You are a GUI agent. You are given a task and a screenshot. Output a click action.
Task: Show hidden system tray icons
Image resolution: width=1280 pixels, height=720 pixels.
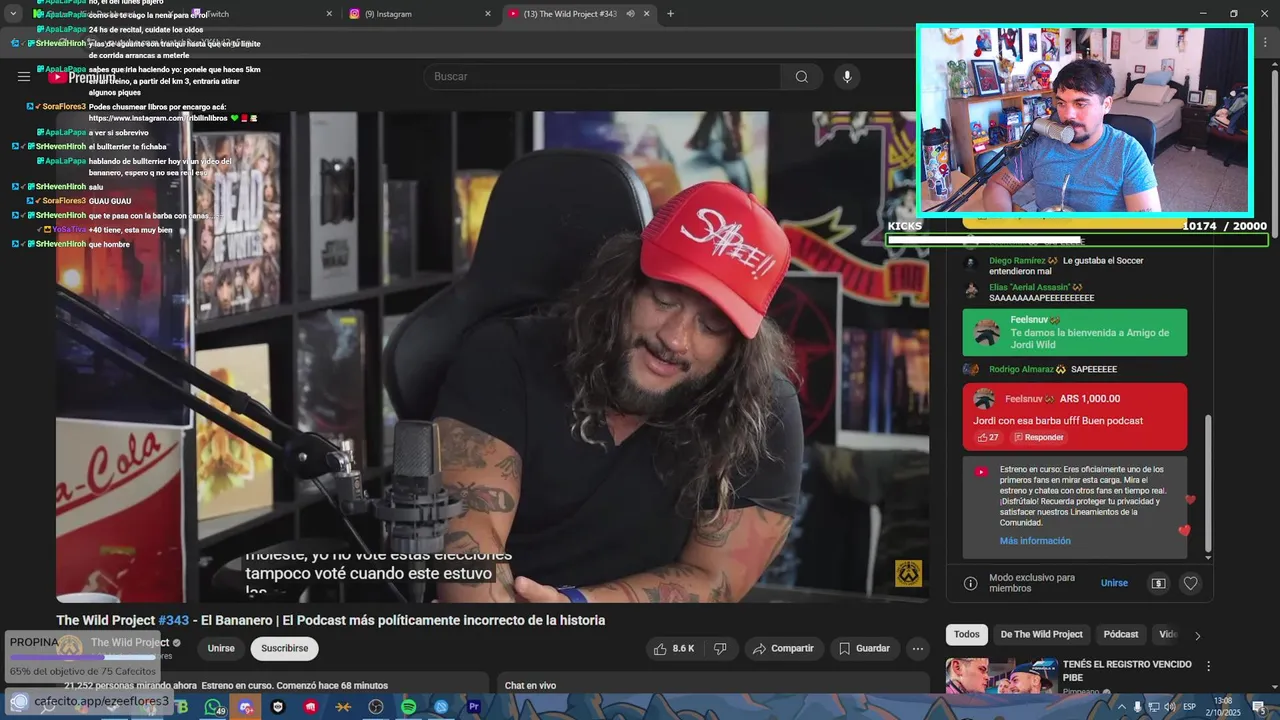1121,707
